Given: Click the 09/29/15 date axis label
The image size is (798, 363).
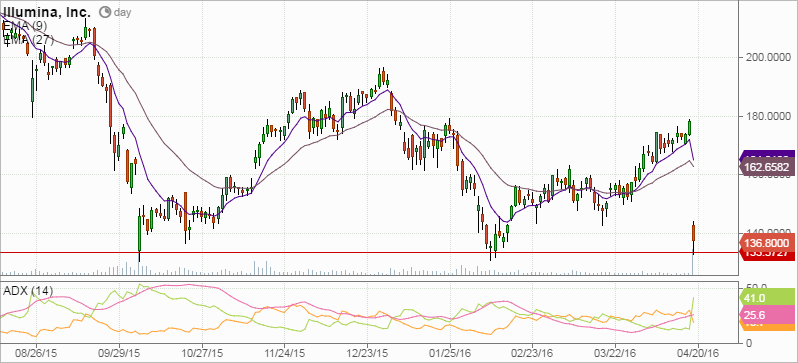Looking at the screenshot, I should coord(119,352).
